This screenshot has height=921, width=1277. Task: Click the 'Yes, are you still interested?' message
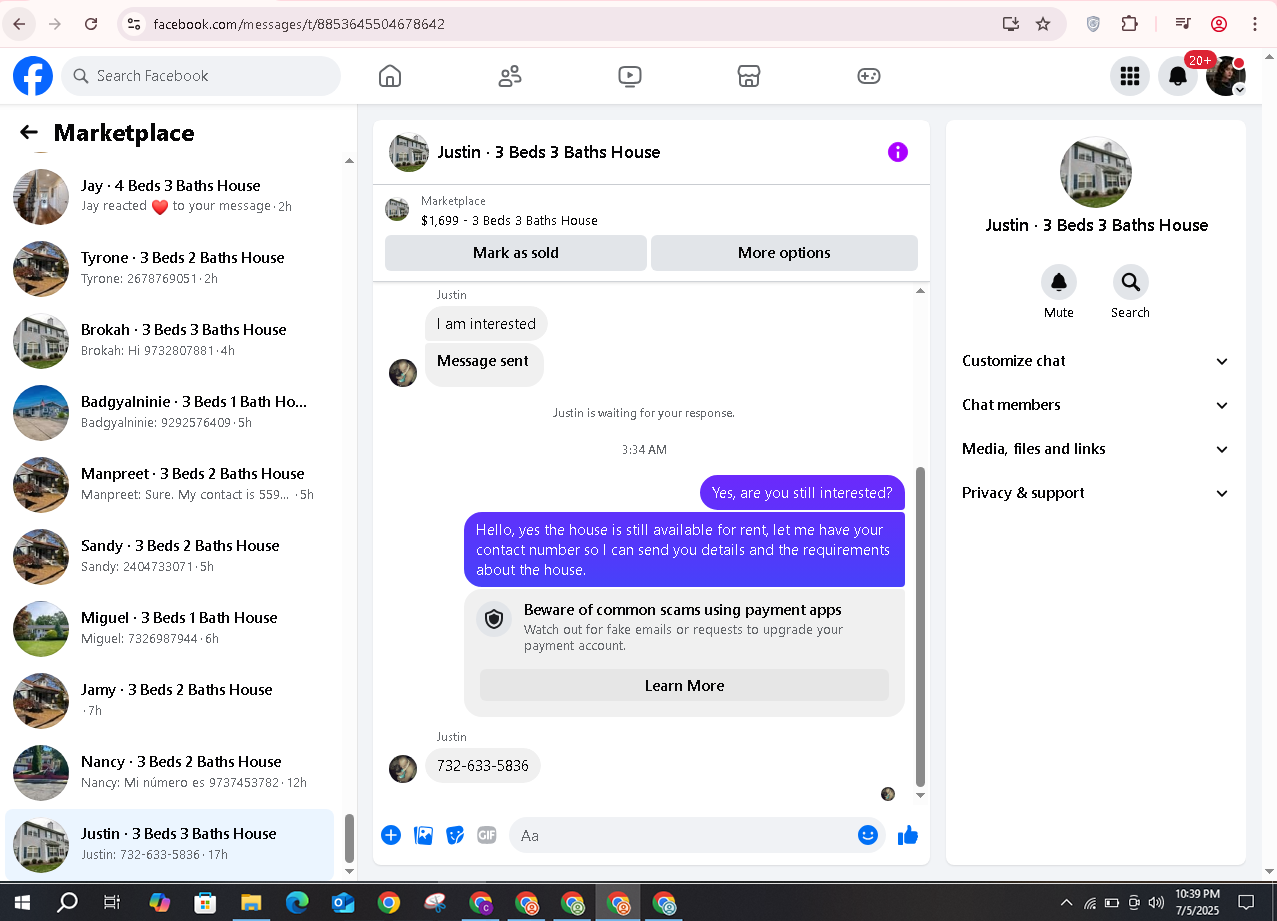(802, 492)
